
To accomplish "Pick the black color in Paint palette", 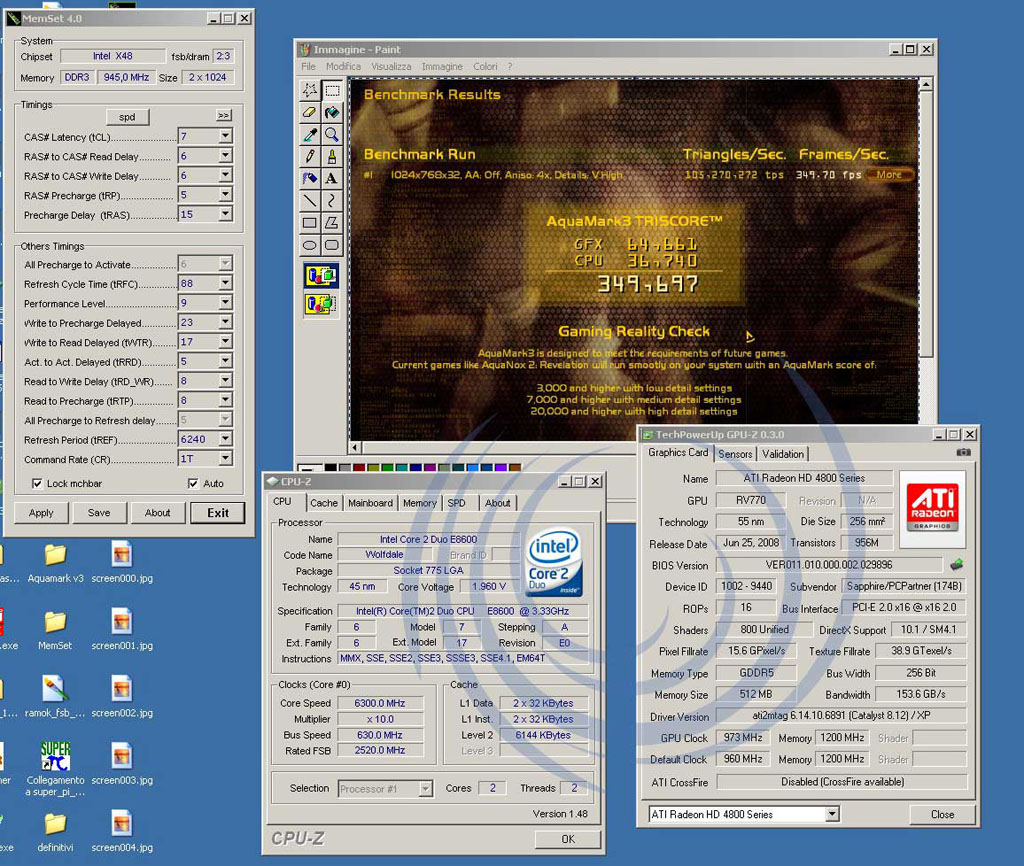I will [330, 468].
